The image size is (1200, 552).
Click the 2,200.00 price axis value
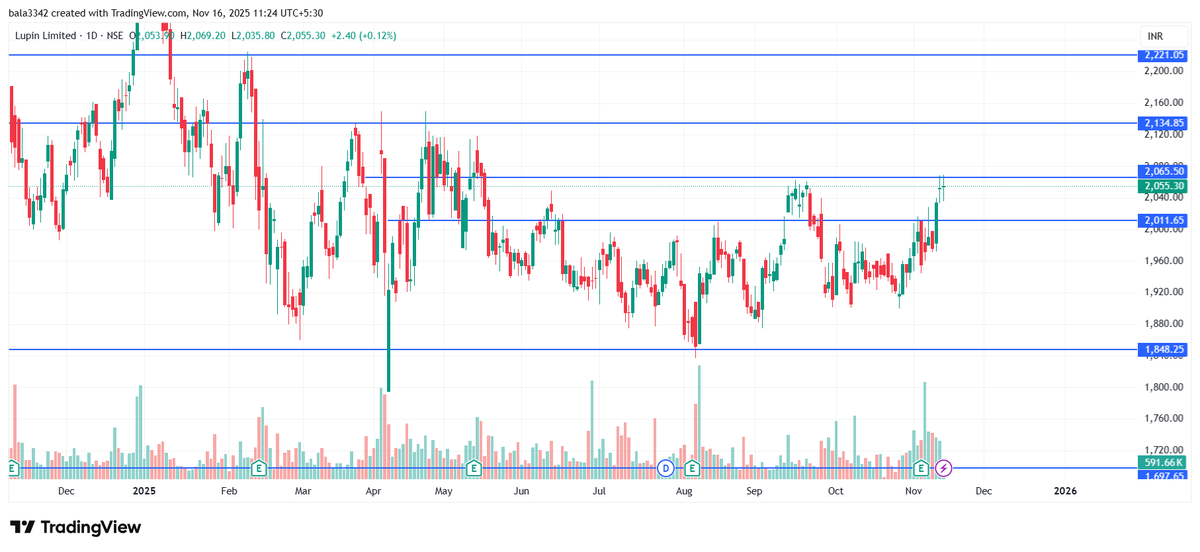(1165, 71)
